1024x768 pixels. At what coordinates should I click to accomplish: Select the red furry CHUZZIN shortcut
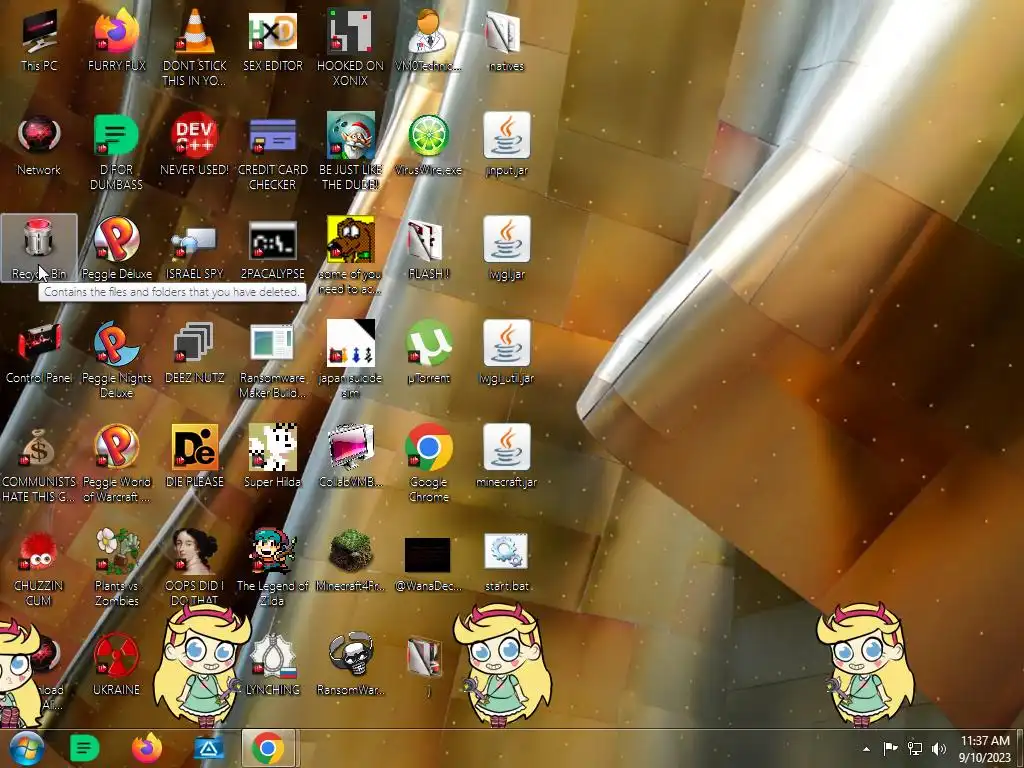(39, 567)
